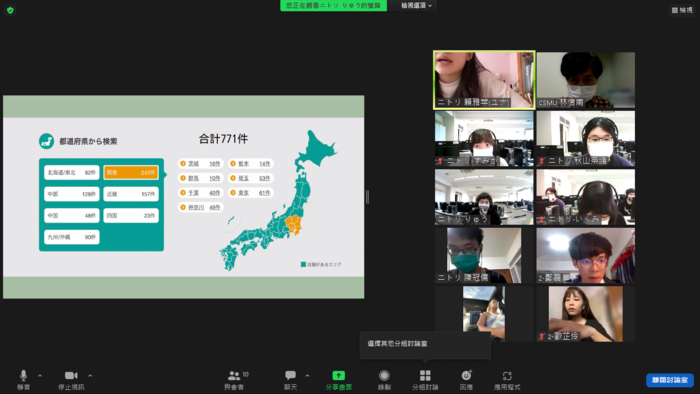Grab the divider handle beside shared slide
The height and width of the screenshot is (394, 700).
click(367, 197)
